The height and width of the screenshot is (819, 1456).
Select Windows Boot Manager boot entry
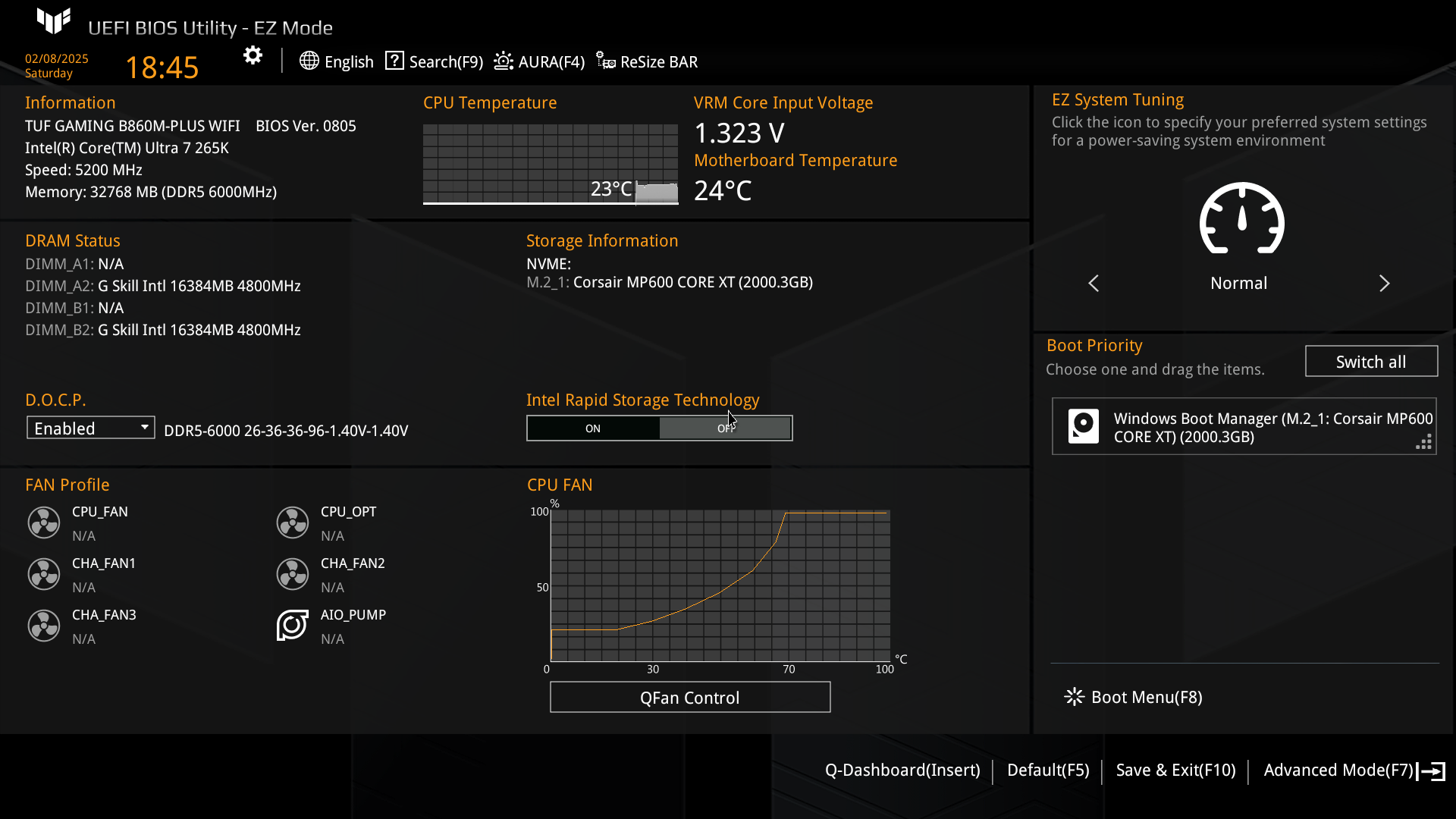(1244, 427)
